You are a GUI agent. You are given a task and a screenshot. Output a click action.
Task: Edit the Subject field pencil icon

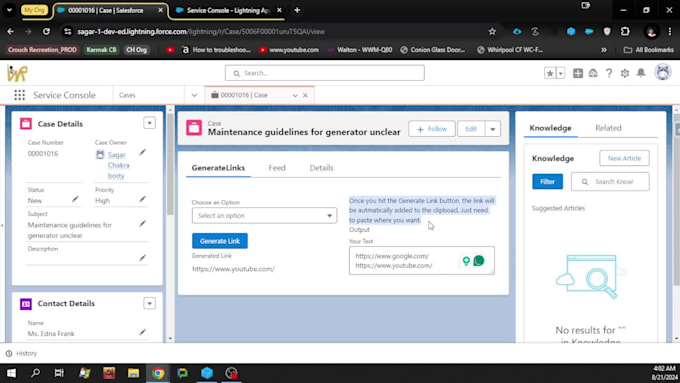coord(142,223)
